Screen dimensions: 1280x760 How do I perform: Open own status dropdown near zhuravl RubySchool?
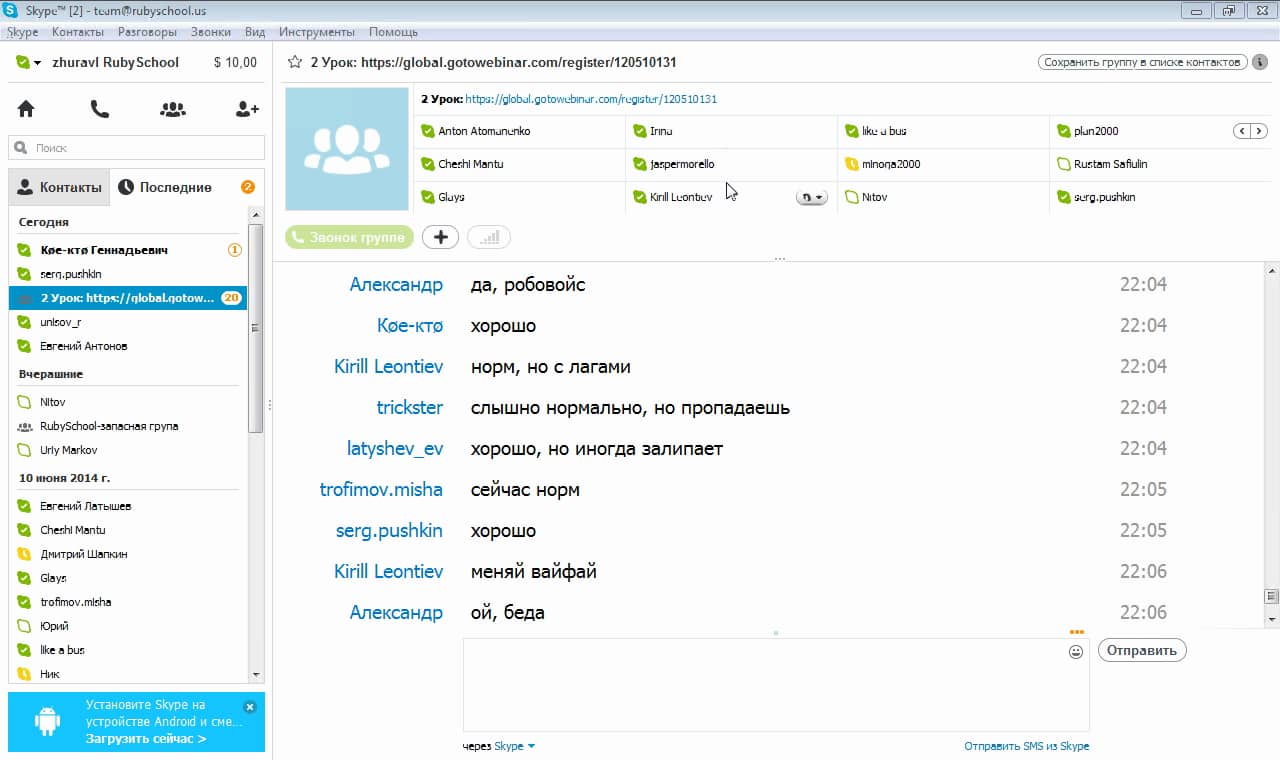click(x=29, y=62)
